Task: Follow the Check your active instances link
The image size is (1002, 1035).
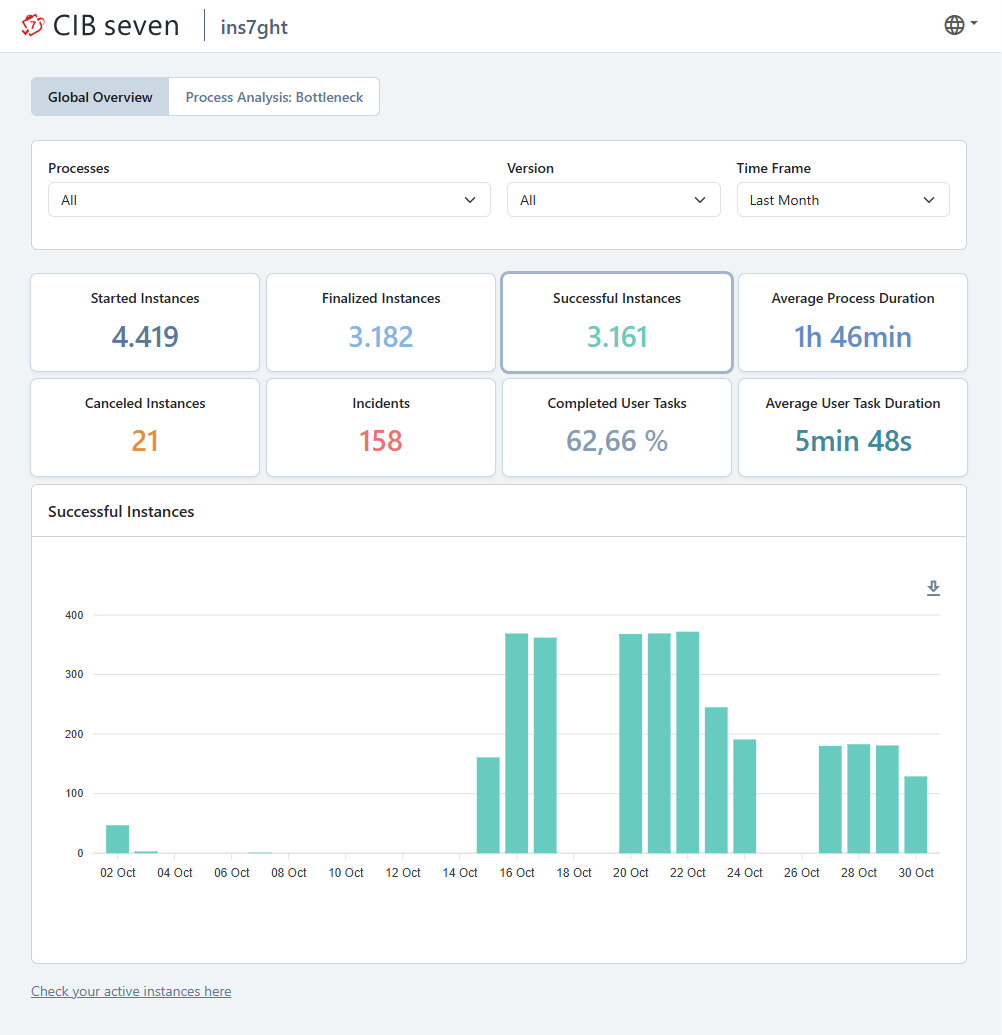Action: 131,992
